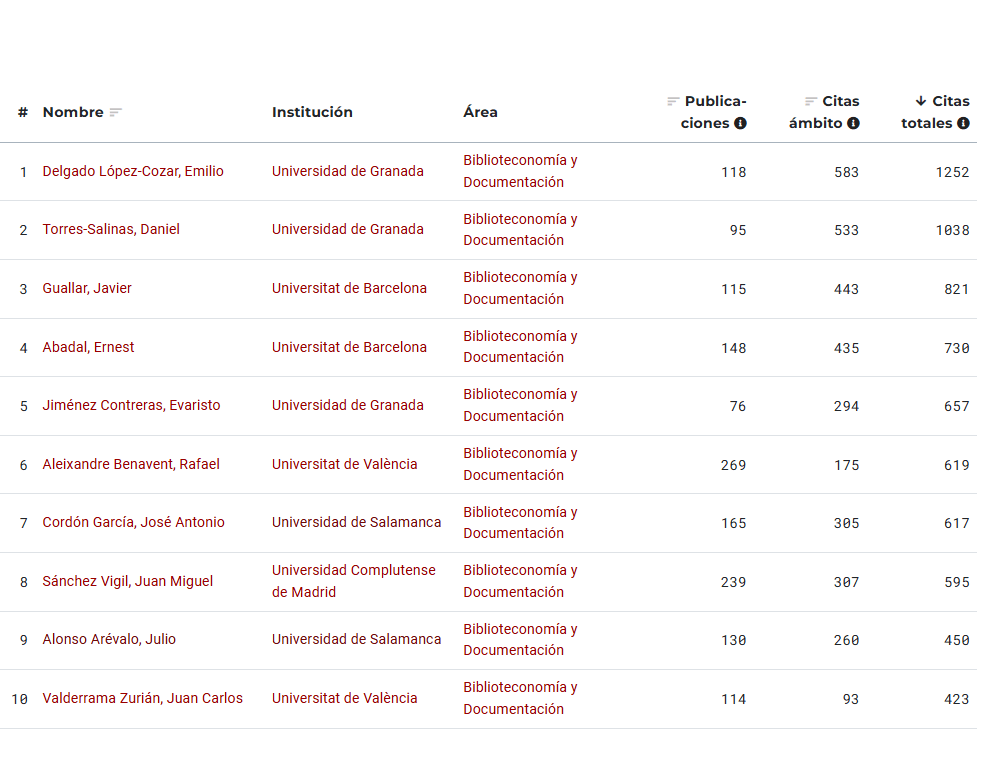This screenshot has width=998, height=782.
Task: Open Delgado López-Cozar, Emilio profile
Action: tap(133, 171)
